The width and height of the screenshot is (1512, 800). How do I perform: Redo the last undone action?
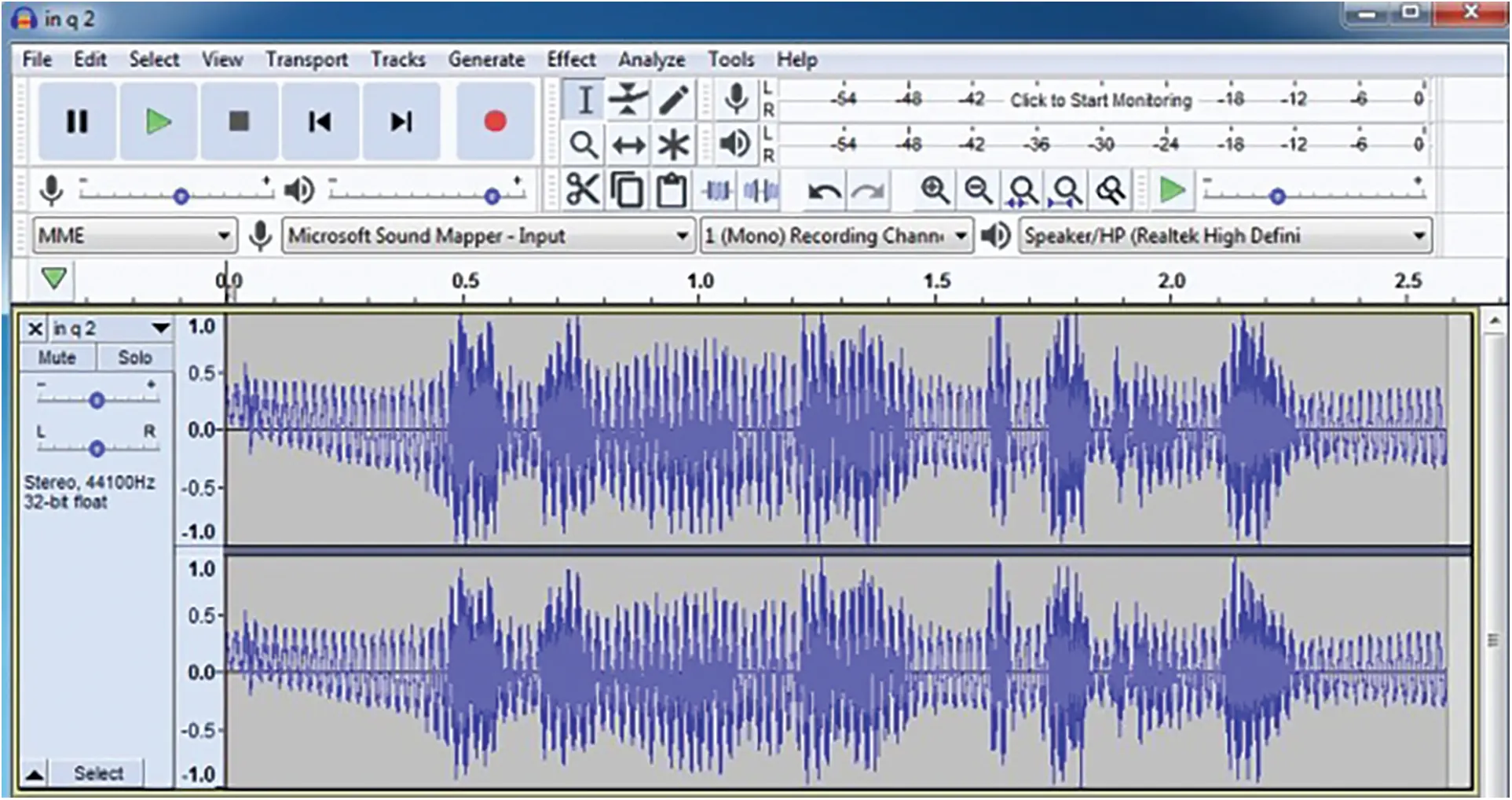click(x=868, y=190)
